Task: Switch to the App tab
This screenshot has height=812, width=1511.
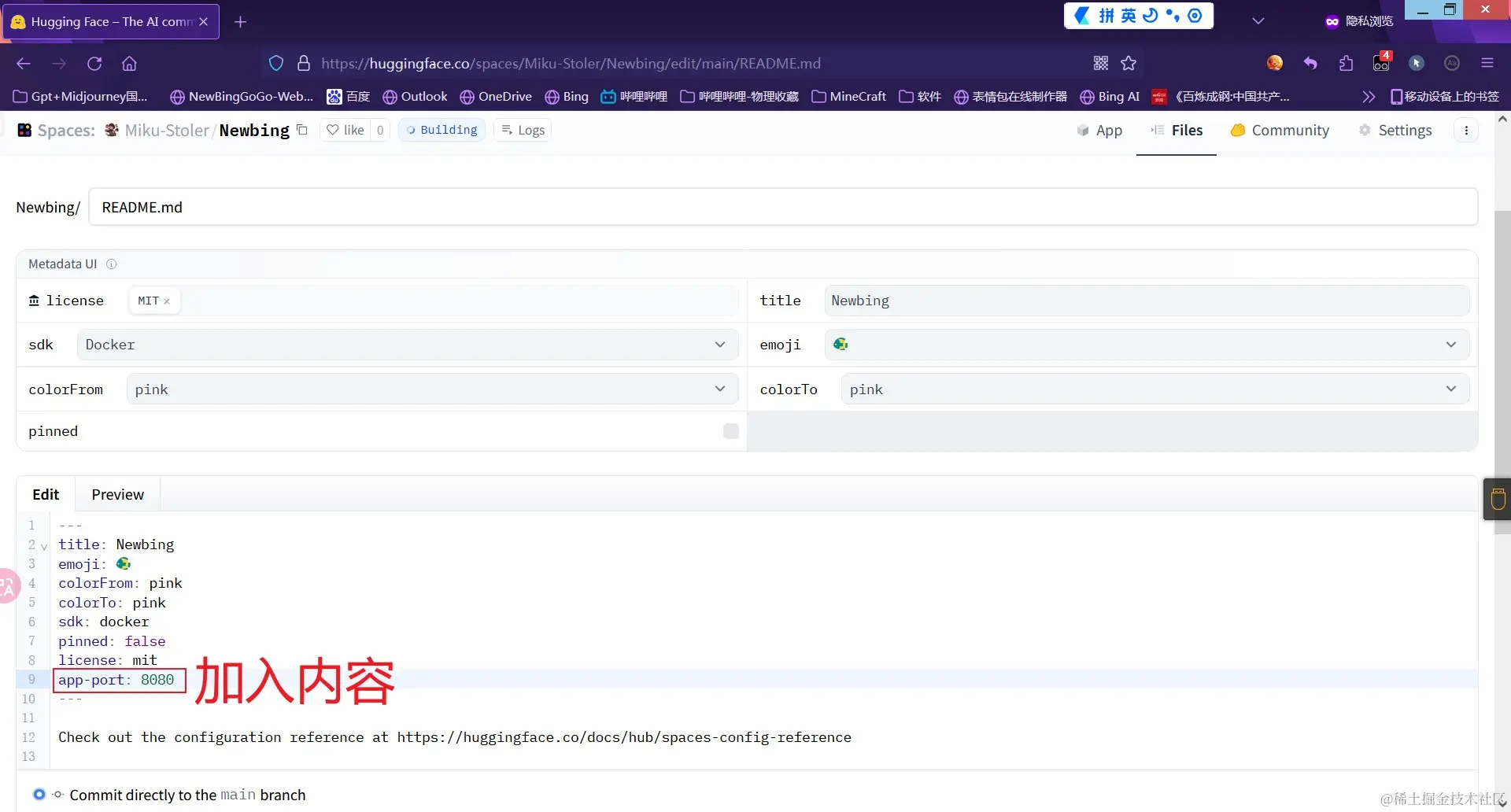Action: (1099, 131)
